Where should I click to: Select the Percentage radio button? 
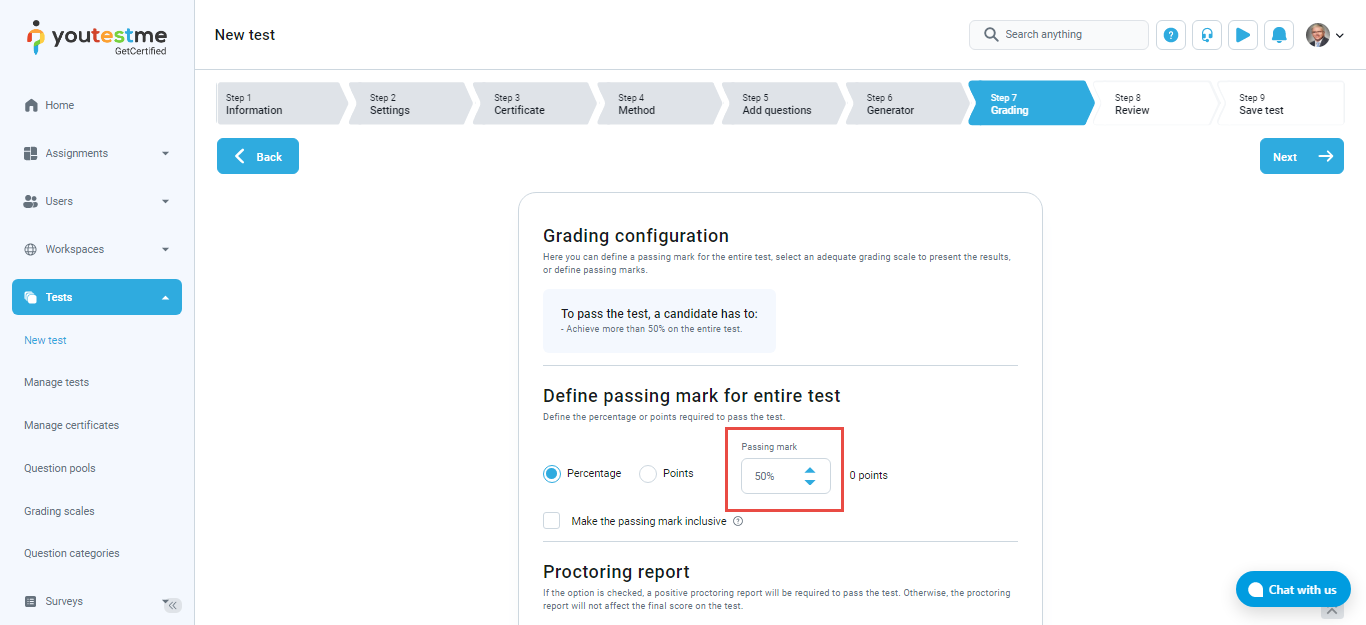click(552, 474)
